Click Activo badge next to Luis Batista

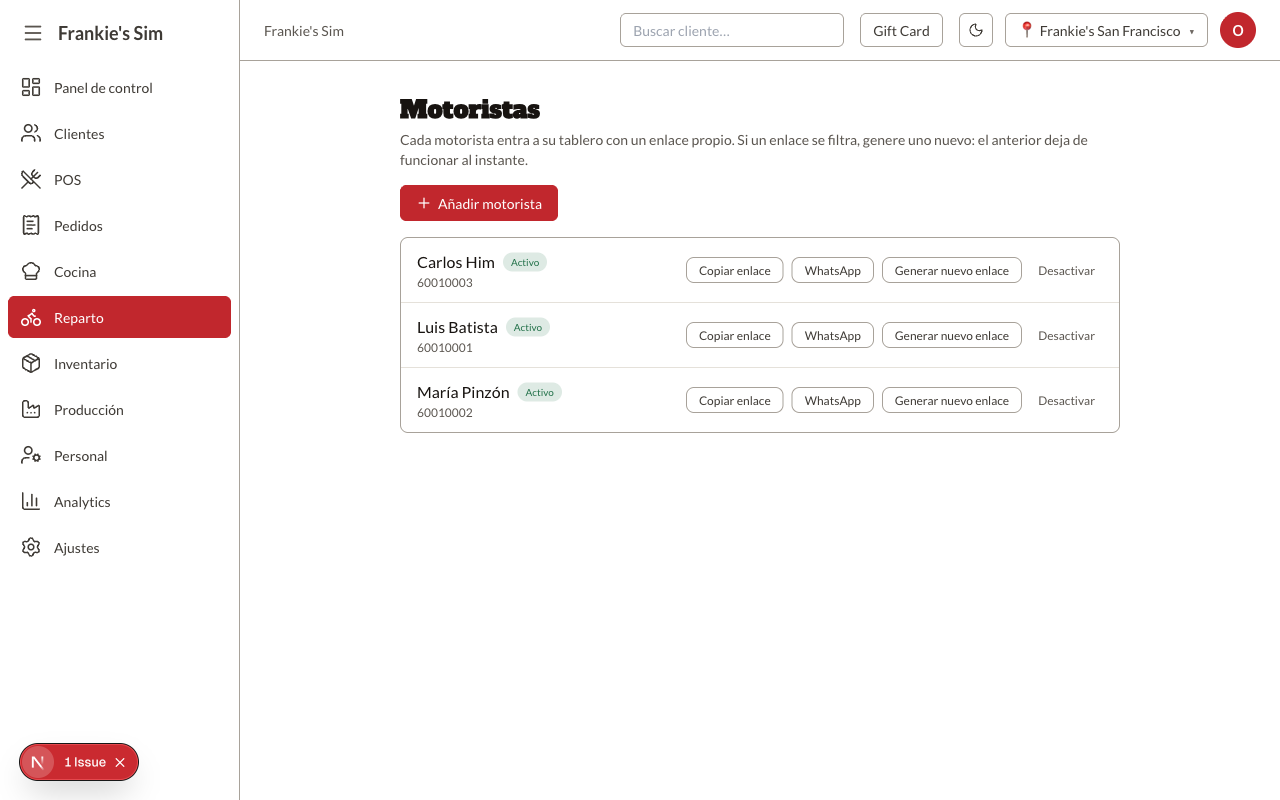[x=528, y=327]
